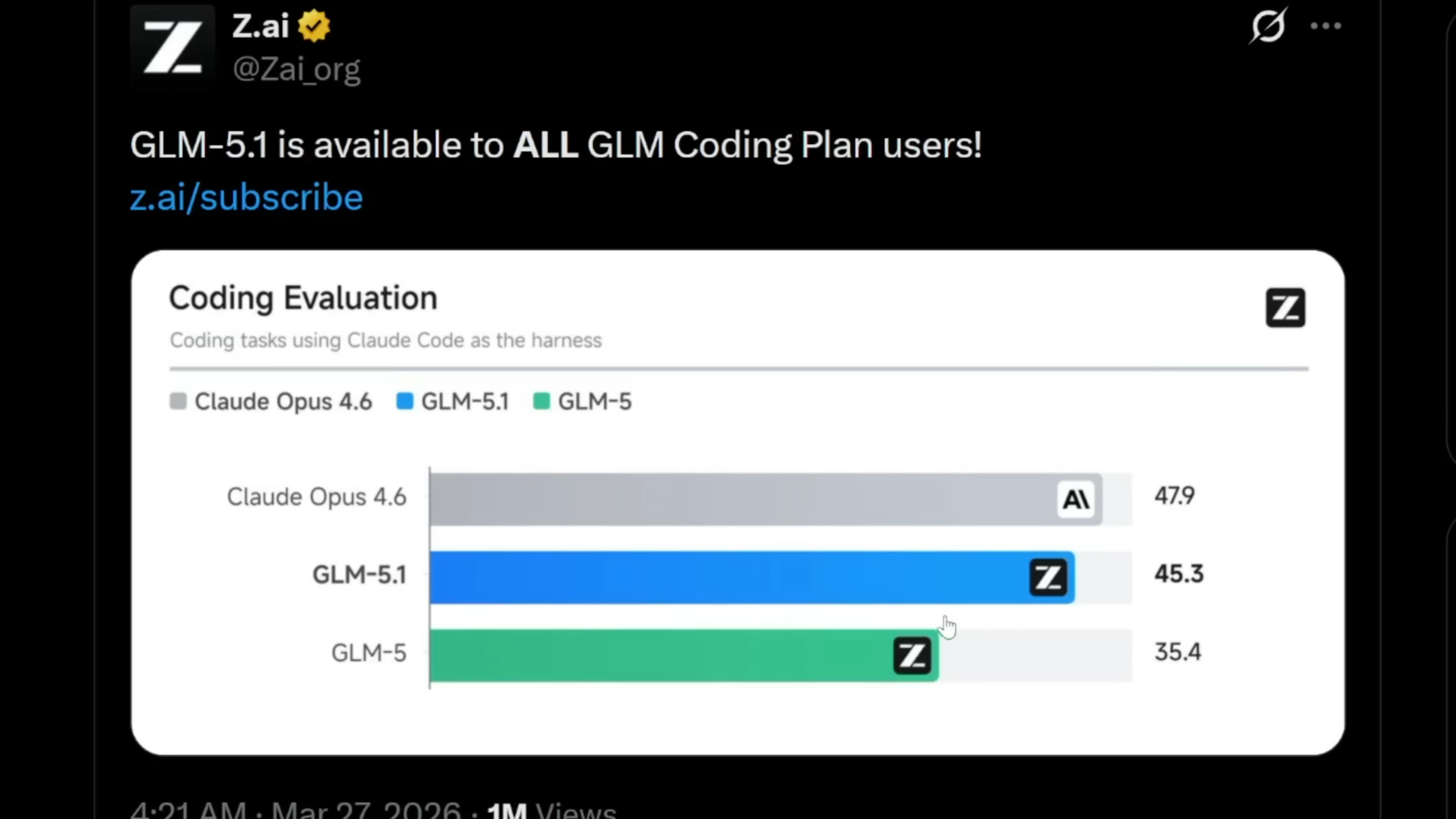Click the green GLM-5 legend swatch
The image size is (1456, 819).
pyautogui.click(x=542, y=401)
